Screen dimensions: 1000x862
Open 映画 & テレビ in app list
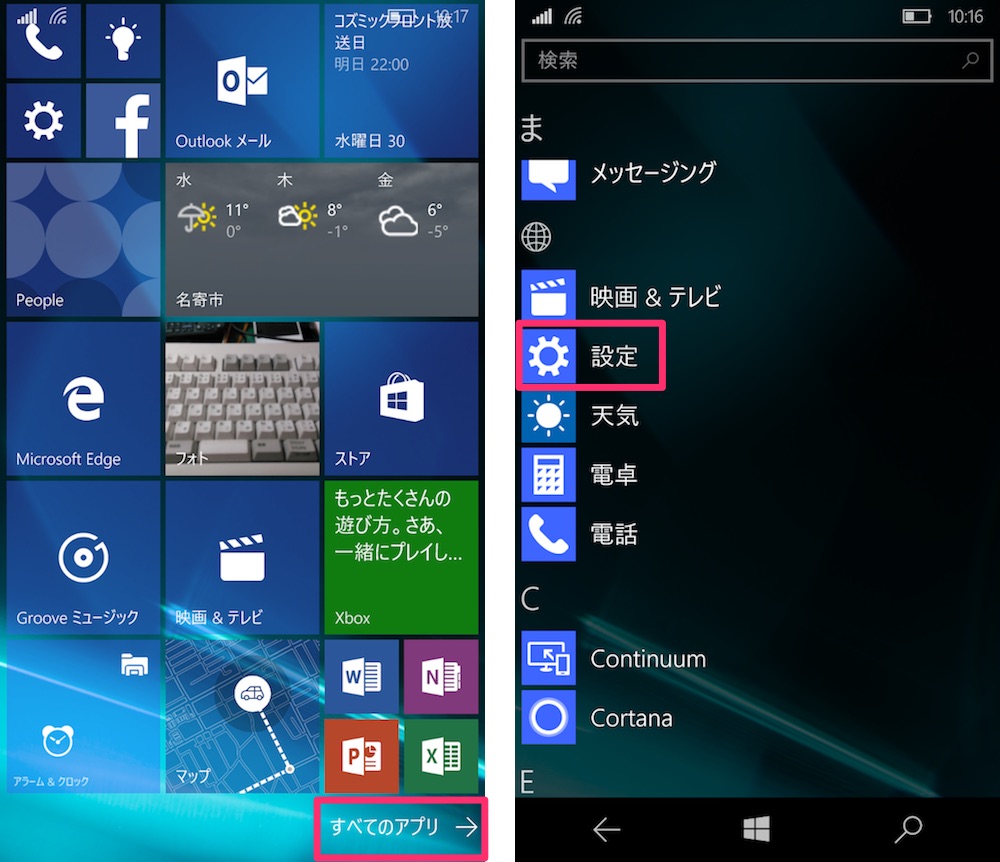[621, 296]
